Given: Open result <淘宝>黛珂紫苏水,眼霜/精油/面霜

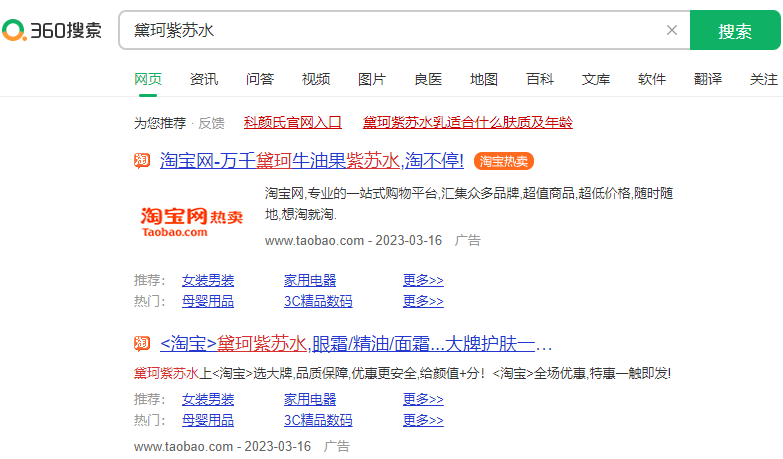Looking at the screenshot, I should pos(356,344).
